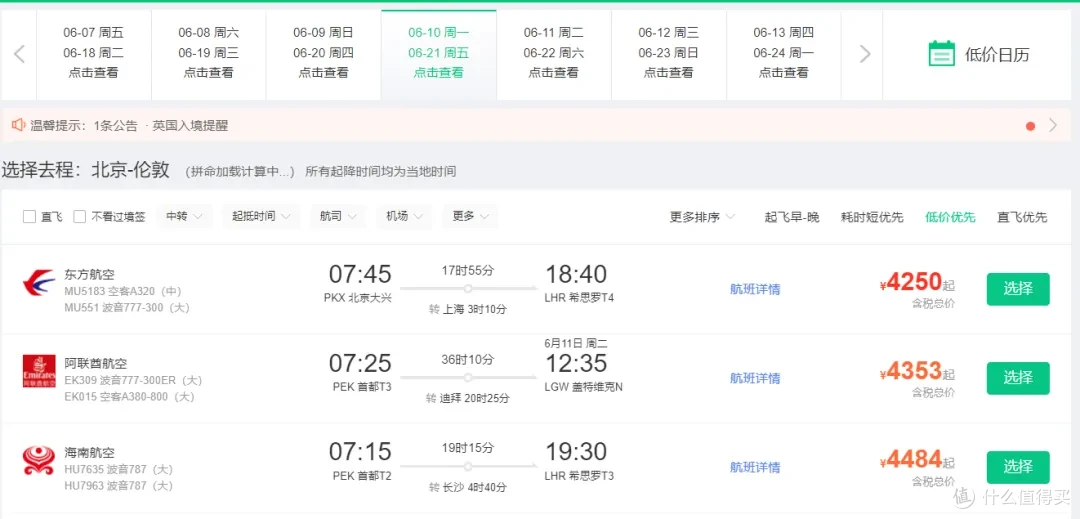Click 选择 for the 阿联酋航空 ¥4353 flight
1080x519 pixels.
1018,378
